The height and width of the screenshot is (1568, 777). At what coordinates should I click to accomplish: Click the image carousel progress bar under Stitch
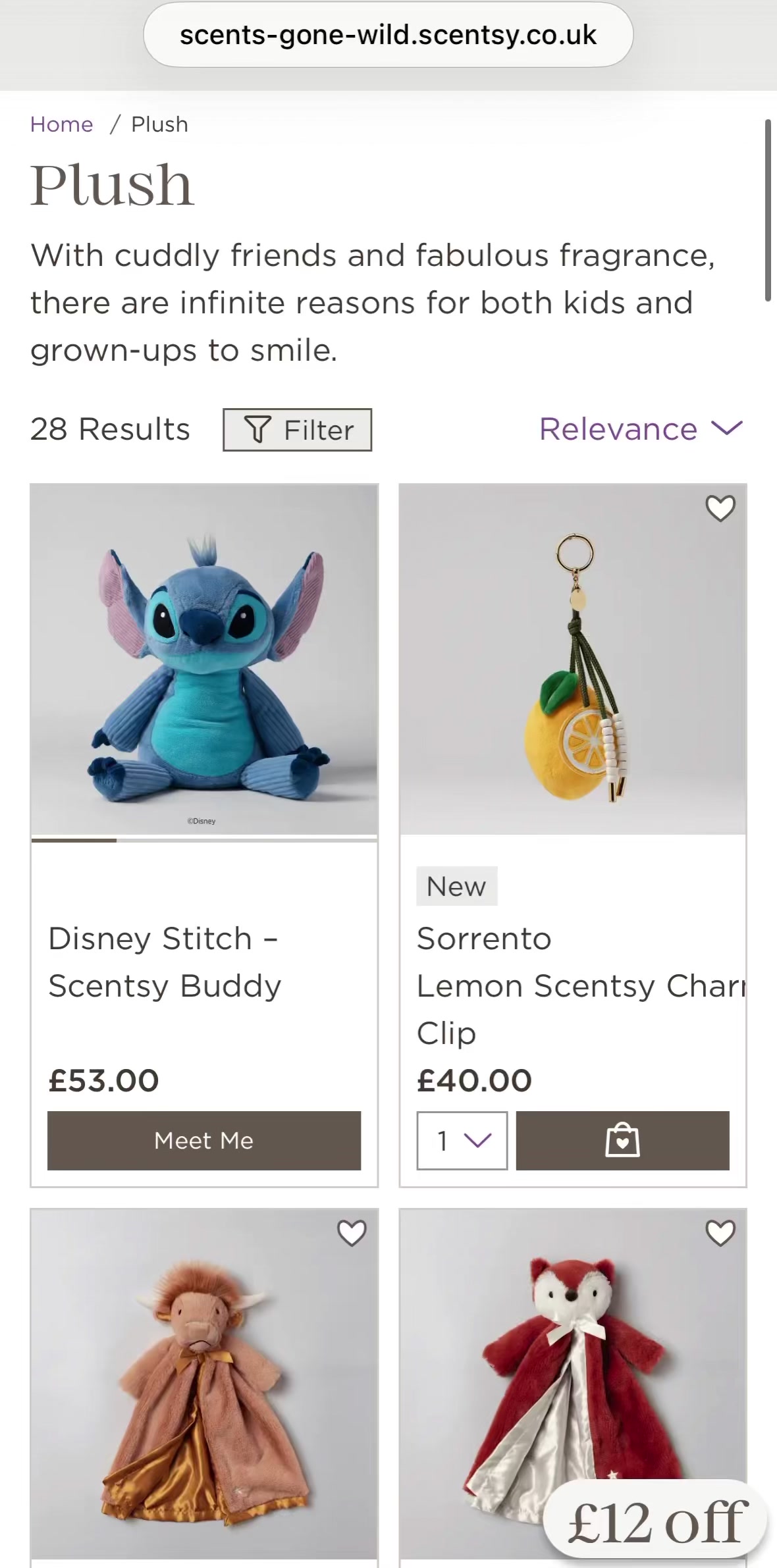point(204,840)
